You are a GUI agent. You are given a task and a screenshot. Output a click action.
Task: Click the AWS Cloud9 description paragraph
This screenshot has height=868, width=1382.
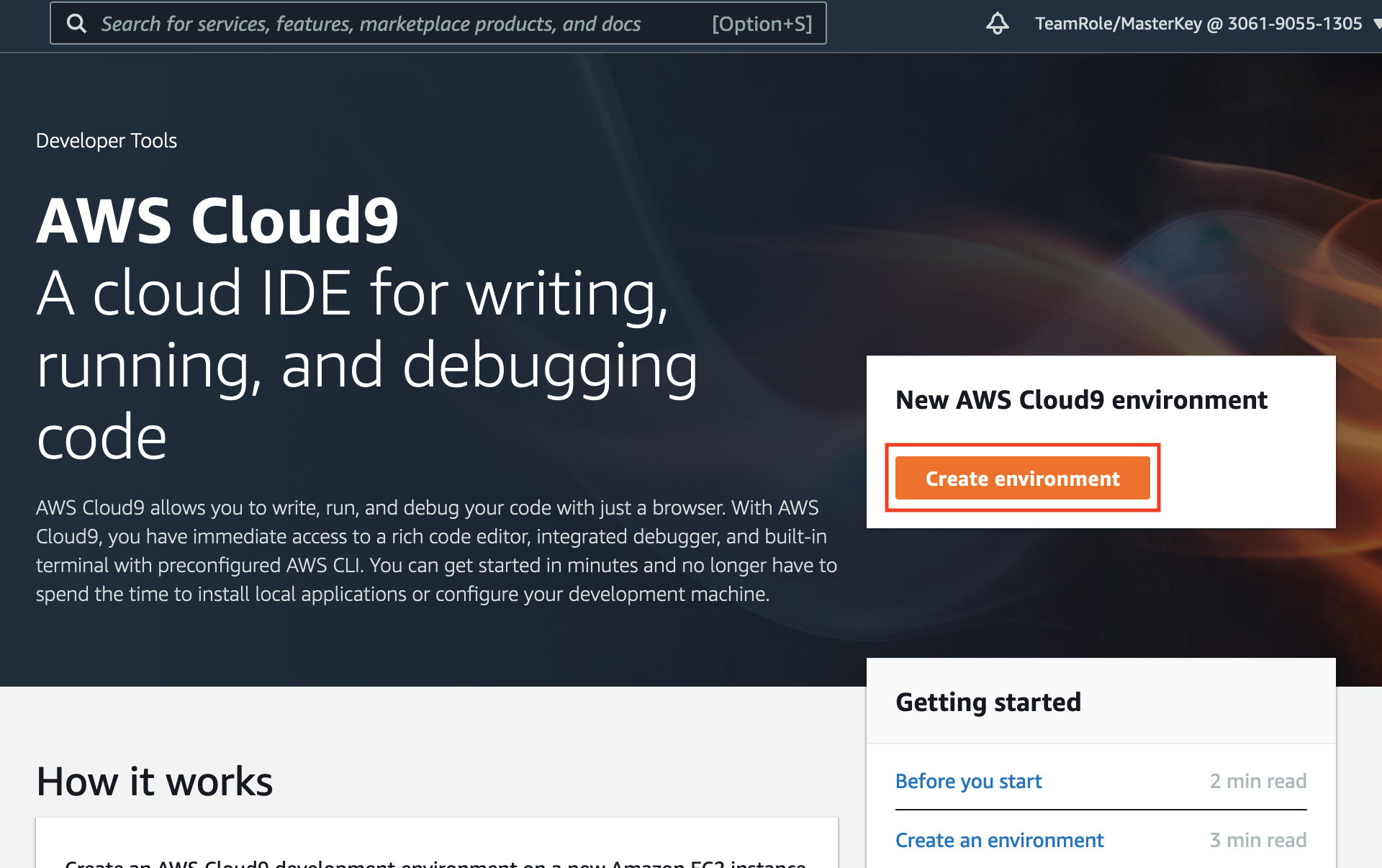tap(436, 551)
